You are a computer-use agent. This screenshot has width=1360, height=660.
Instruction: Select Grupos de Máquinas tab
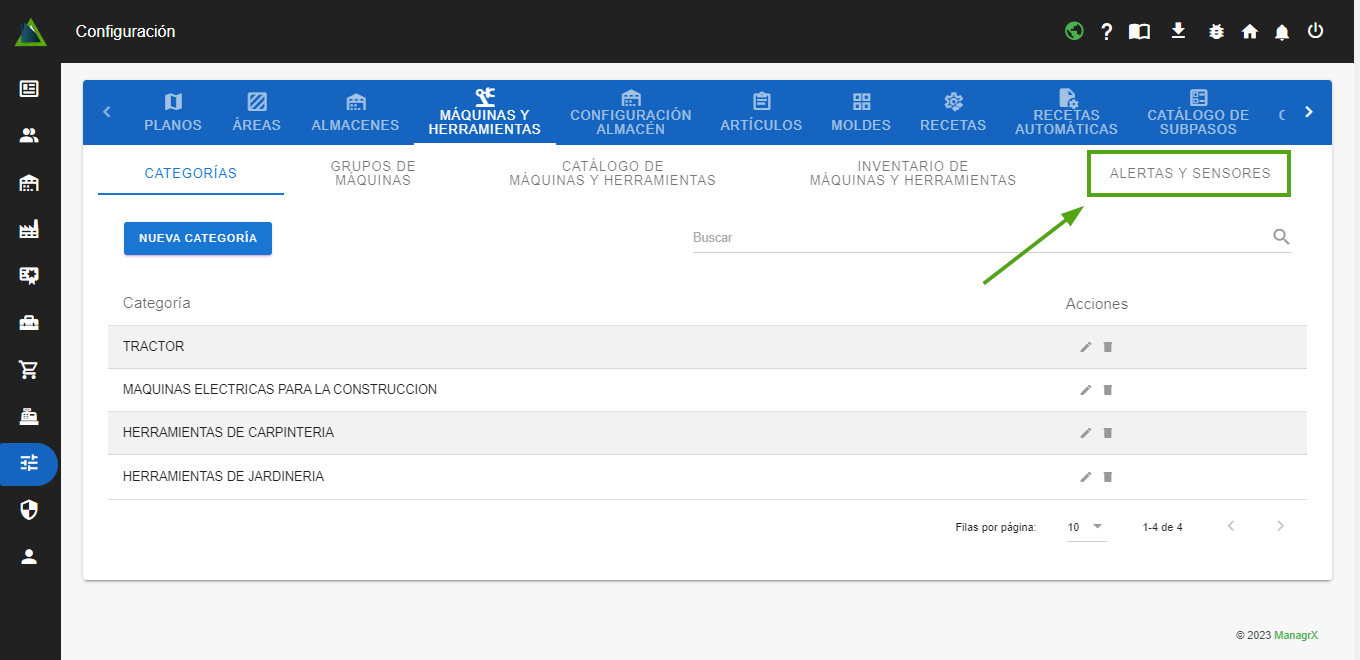[373, 173]
